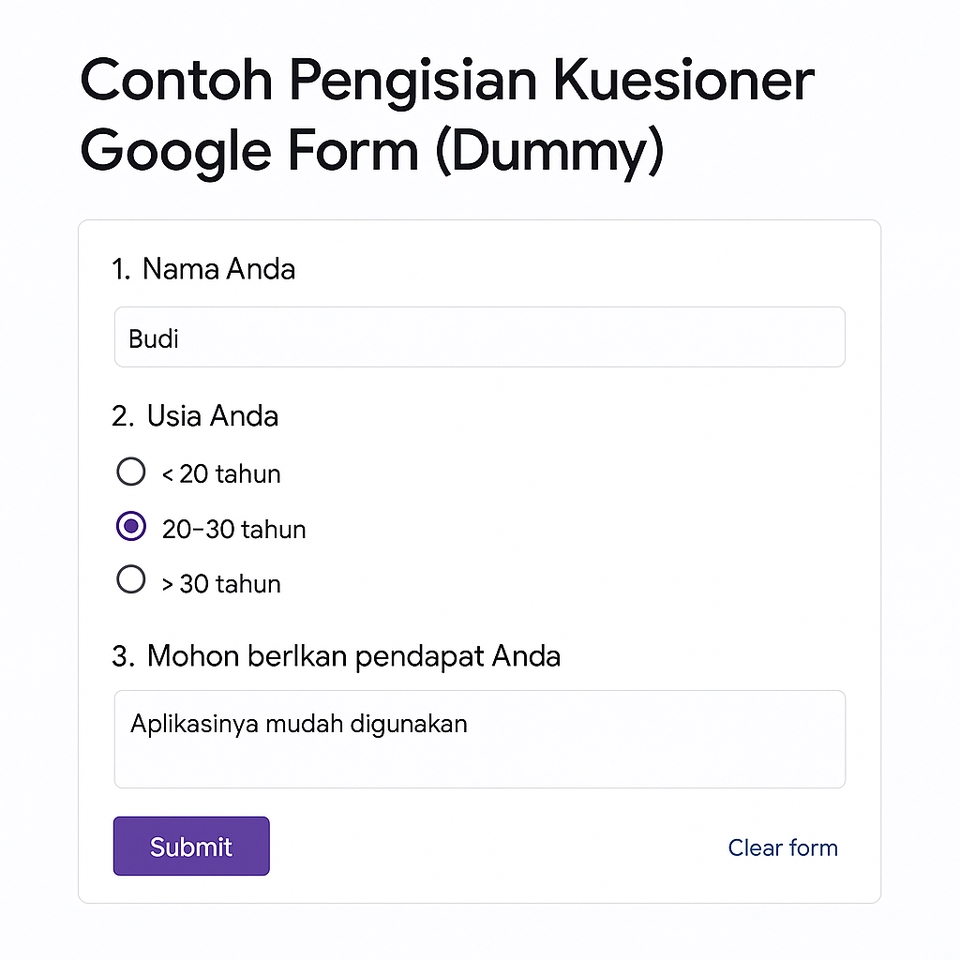Choose the "> 30 tahun" radio option
Screen dimensions: 960x960
tap(131, 580)
